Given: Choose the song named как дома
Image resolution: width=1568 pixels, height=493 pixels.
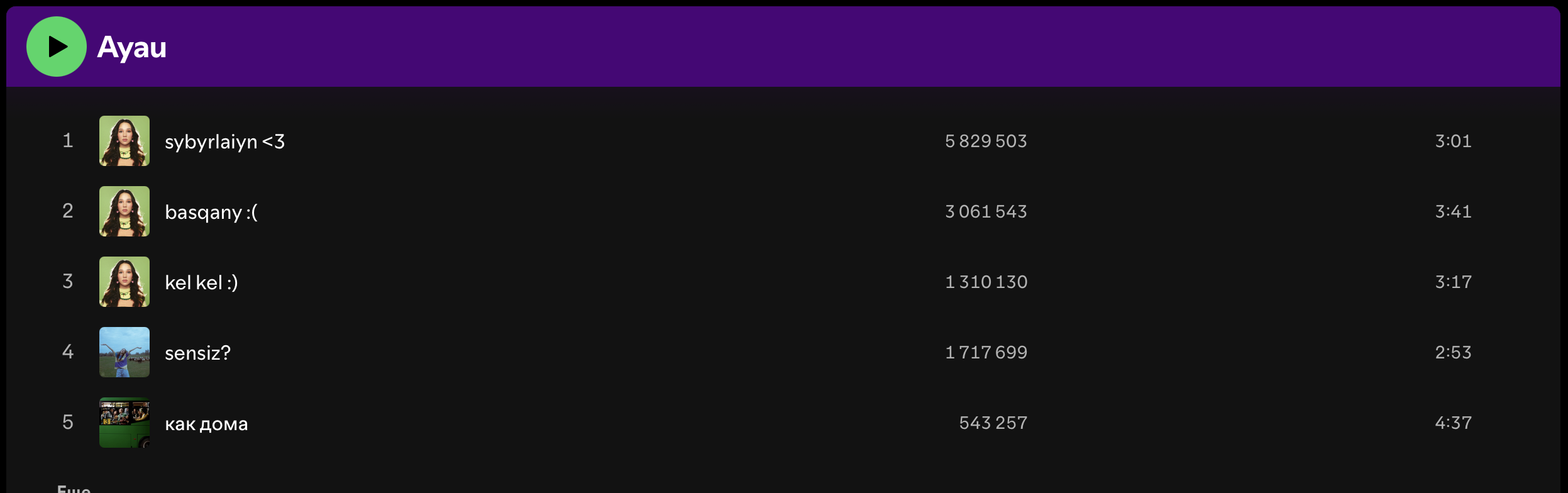Looking at the screenshot, I should 206,424.
